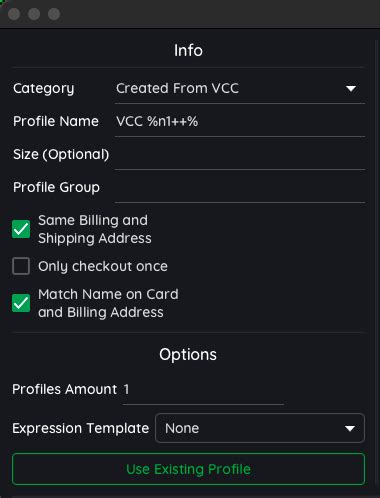Click the red close window button
This screenshot has height=498, width=380.
14,14
